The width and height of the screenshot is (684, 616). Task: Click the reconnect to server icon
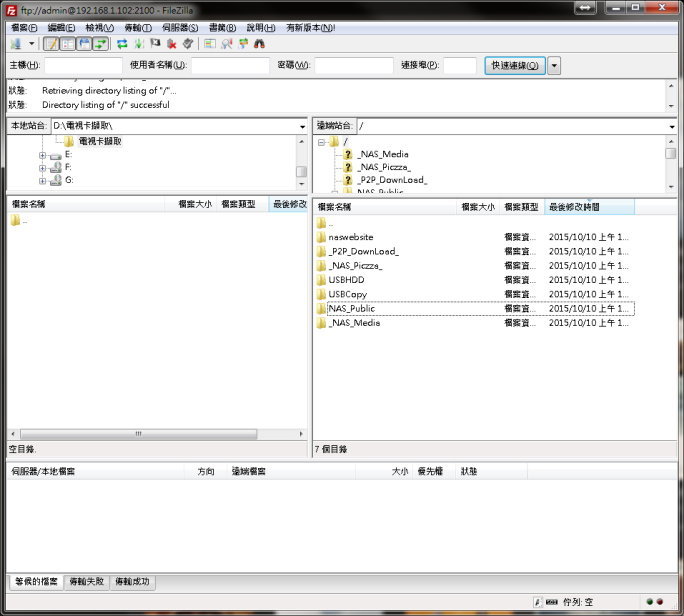tap(188, 44)
